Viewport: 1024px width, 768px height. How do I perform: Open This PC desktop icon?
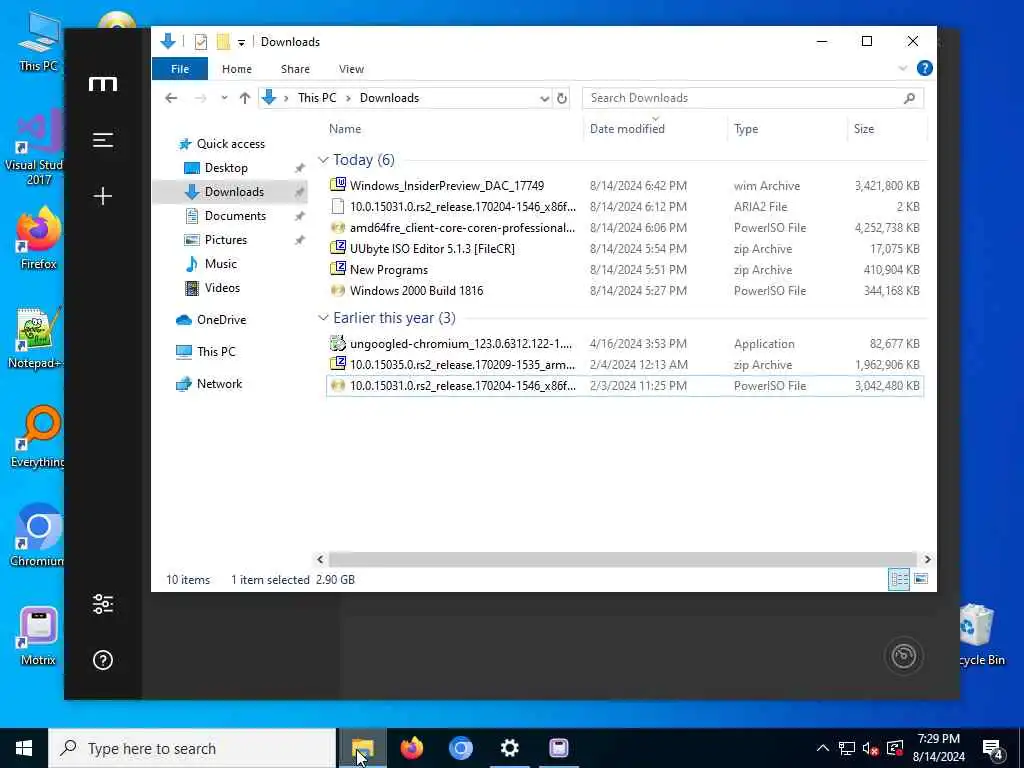(38, 42)
